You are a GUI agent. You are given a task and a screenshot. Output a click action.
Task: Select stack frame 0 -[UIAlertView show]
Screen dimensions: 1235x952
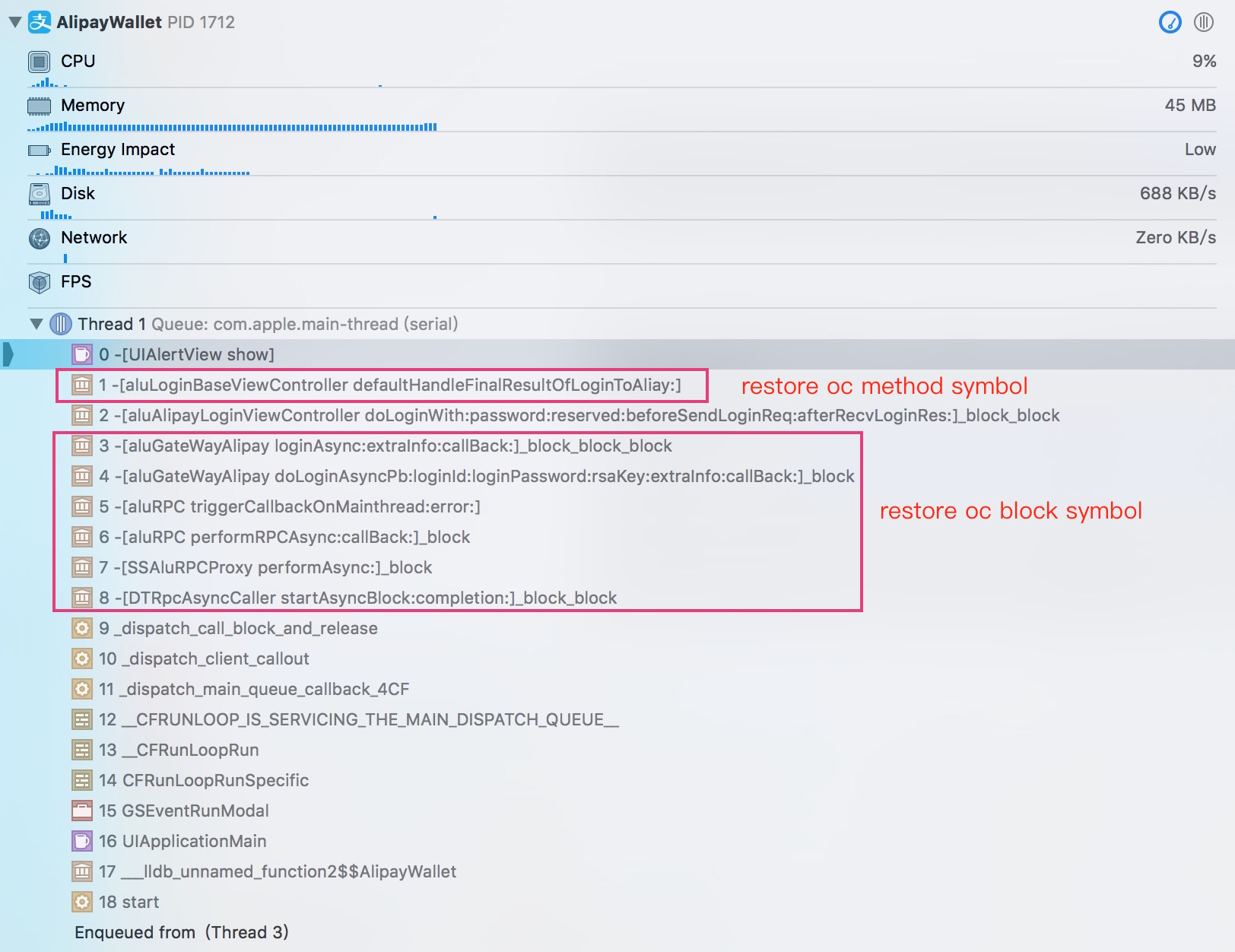click(617, 354)
